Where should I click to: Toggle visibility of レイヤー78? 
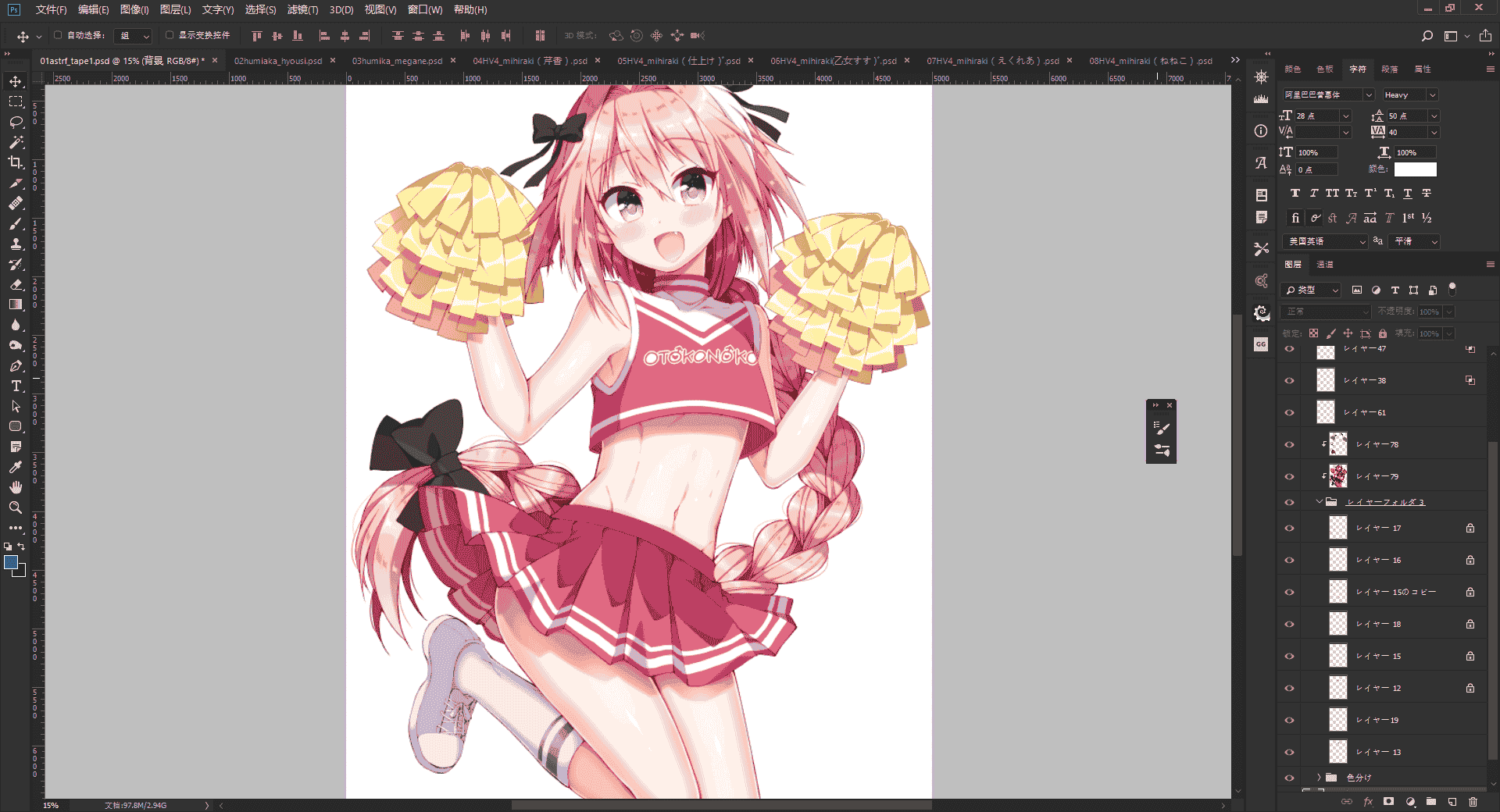pyautogui.click(x=1289, y=445)
